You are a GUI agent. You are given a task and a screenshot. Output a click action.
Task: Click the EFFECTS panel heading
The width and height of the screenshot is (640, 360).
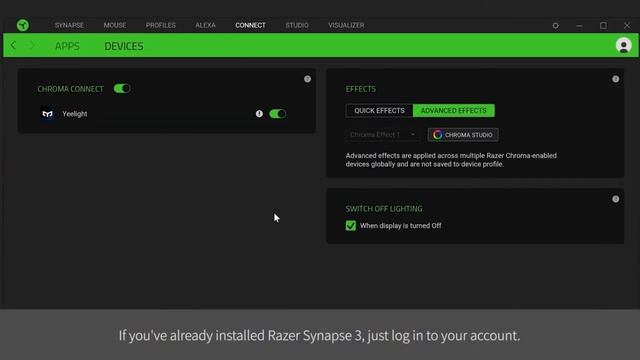[360, 89]
